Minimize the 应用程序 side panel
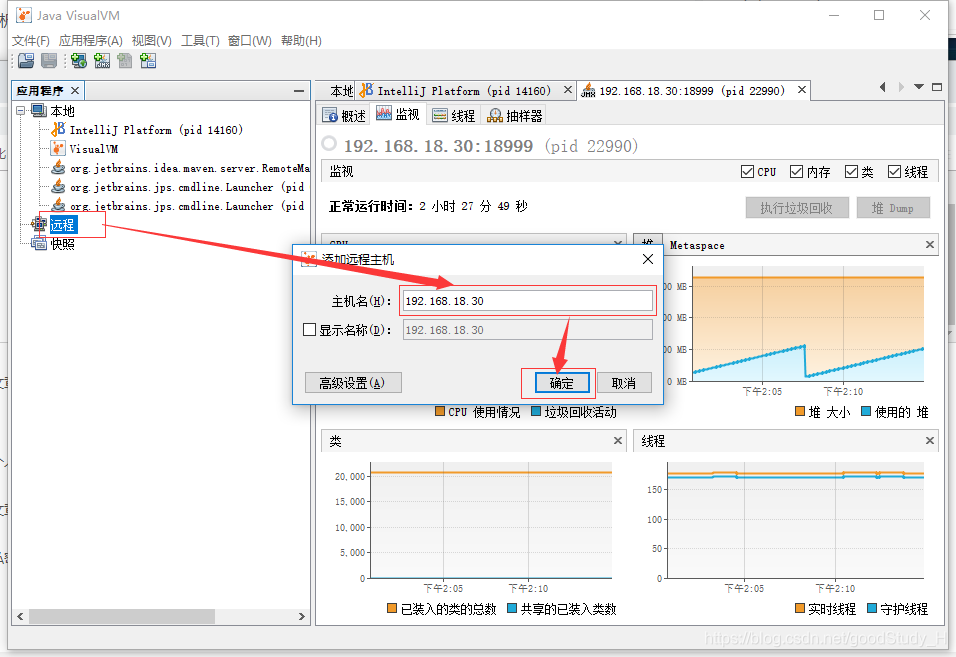Viewport: 956px width, 657px height. pos(299,90)
